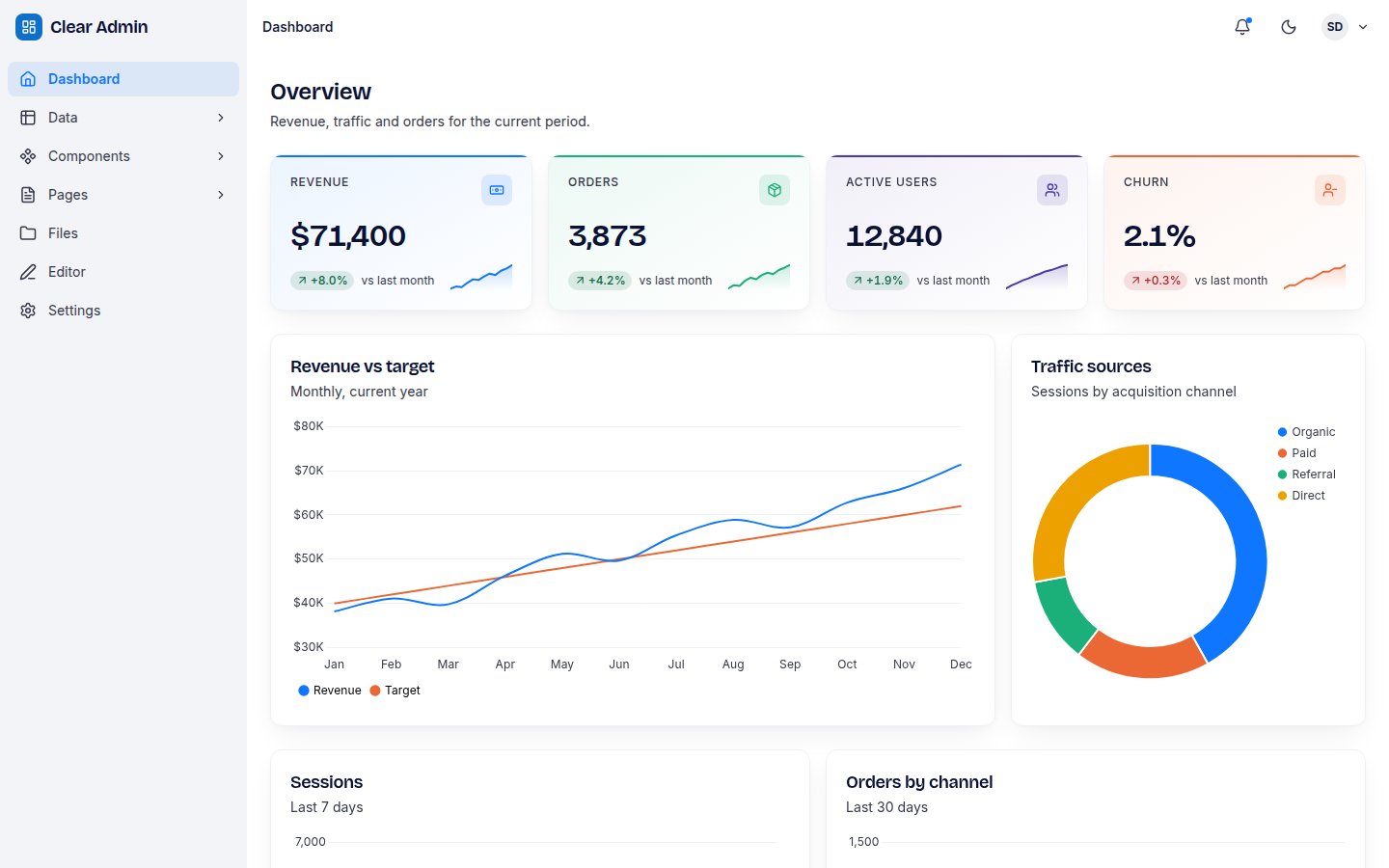
Task: Click the Revenue card banknote icon
Action: point(497,190)
